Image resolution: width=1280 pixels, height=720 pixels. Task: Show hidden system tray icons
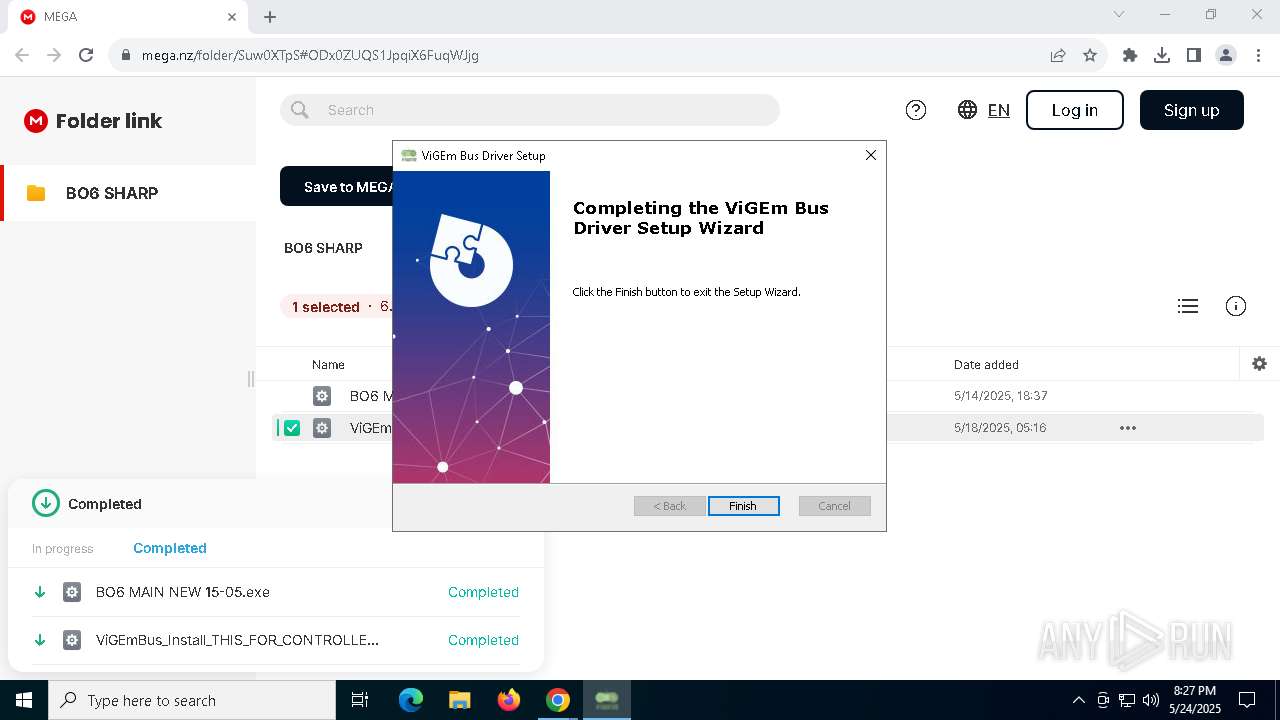[x=1078, y=700]
